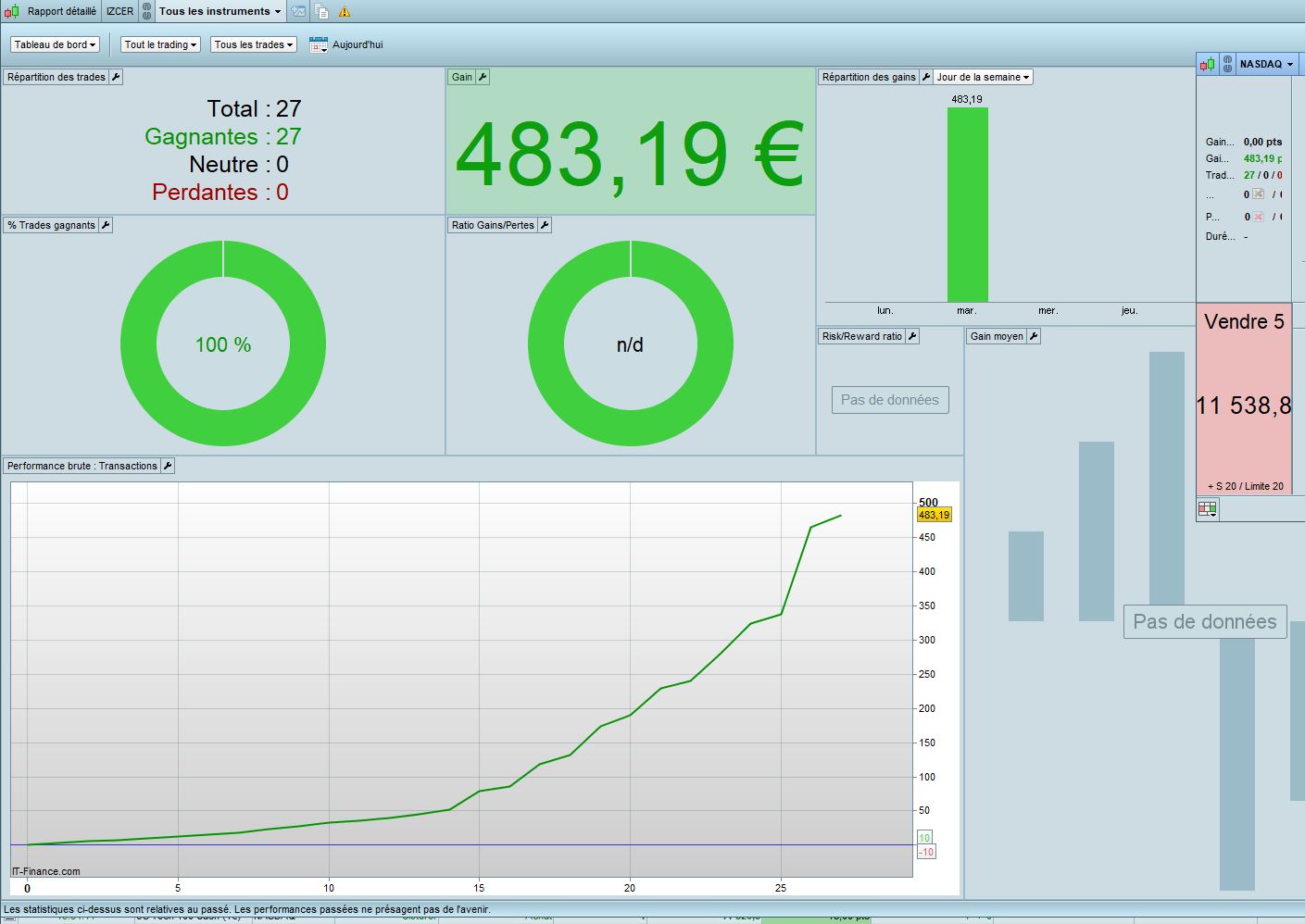Click the 11 538,8 price in sell panel
Image resolution: width=1305 pixels, height=924 pixels.
pos(1244,405)
